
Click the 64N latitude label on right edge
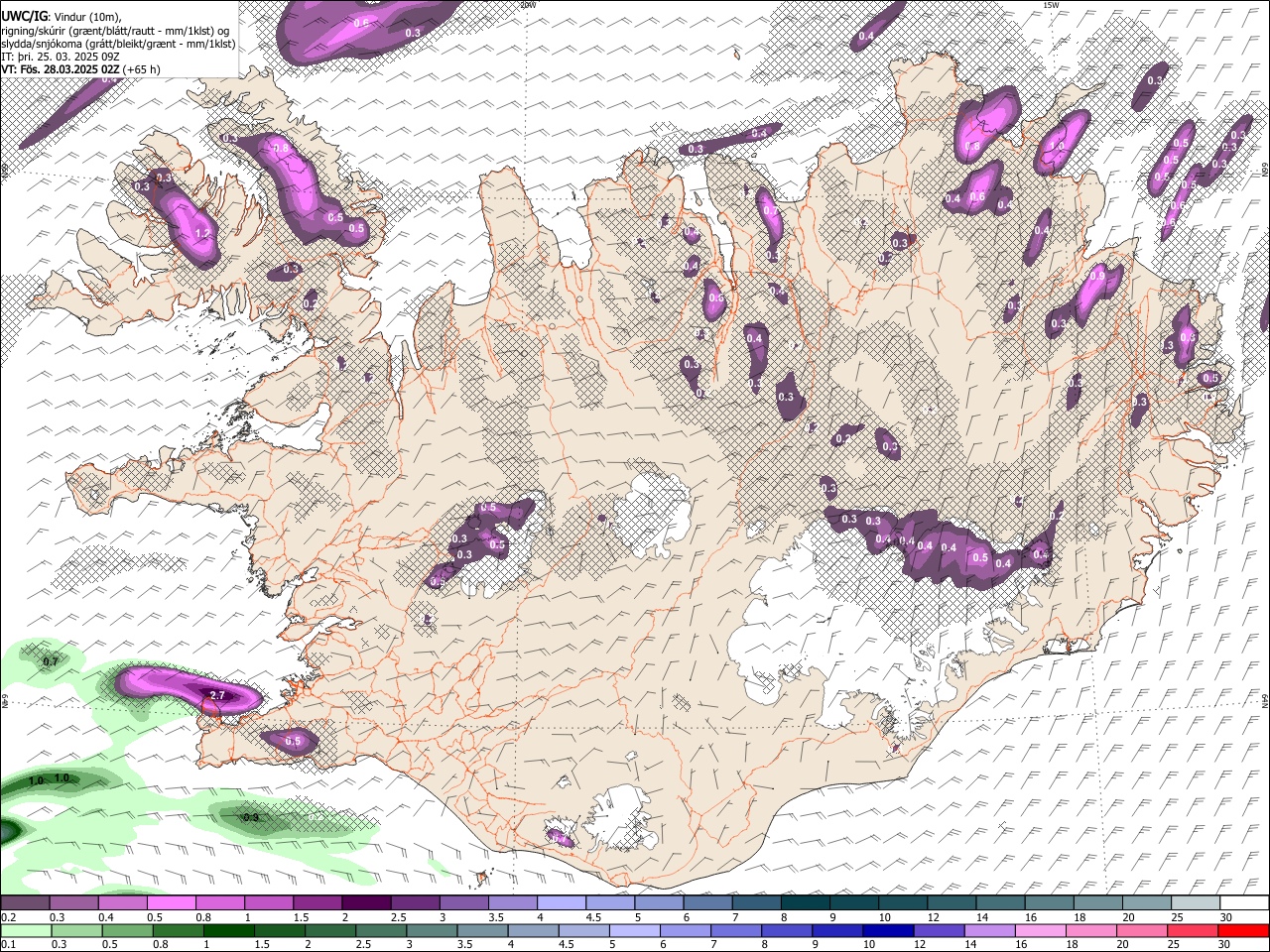click(x=1265, y=700)
